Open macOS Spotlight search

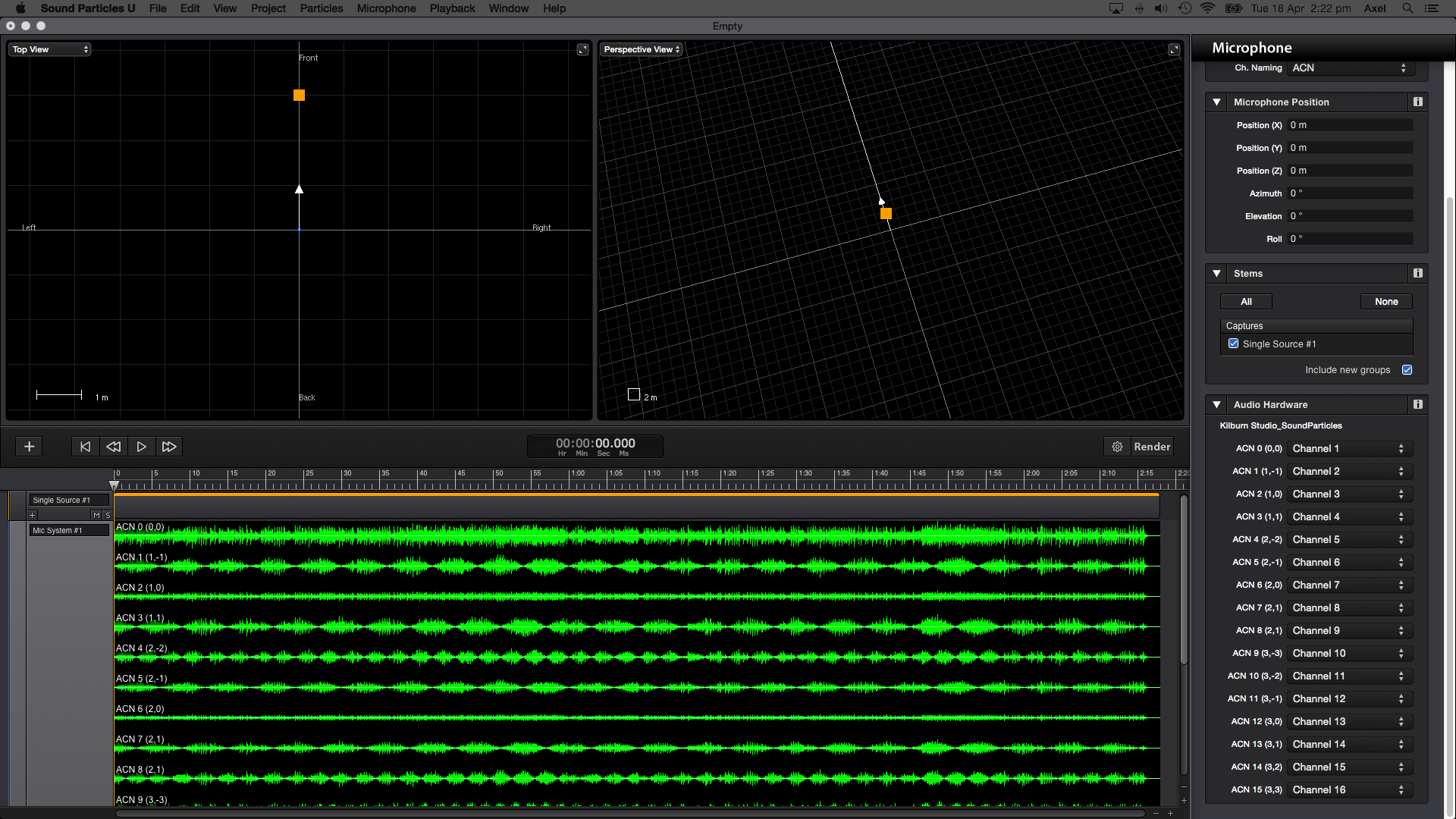(x=1407, y=8)
